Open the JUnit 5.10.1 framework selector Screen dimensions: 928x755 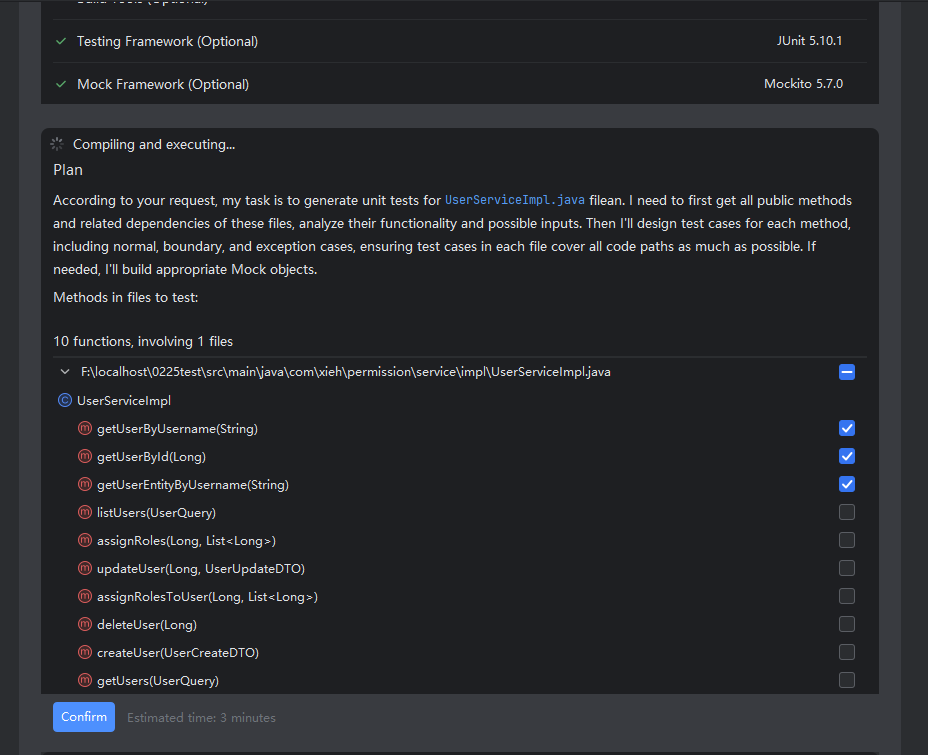809,41
